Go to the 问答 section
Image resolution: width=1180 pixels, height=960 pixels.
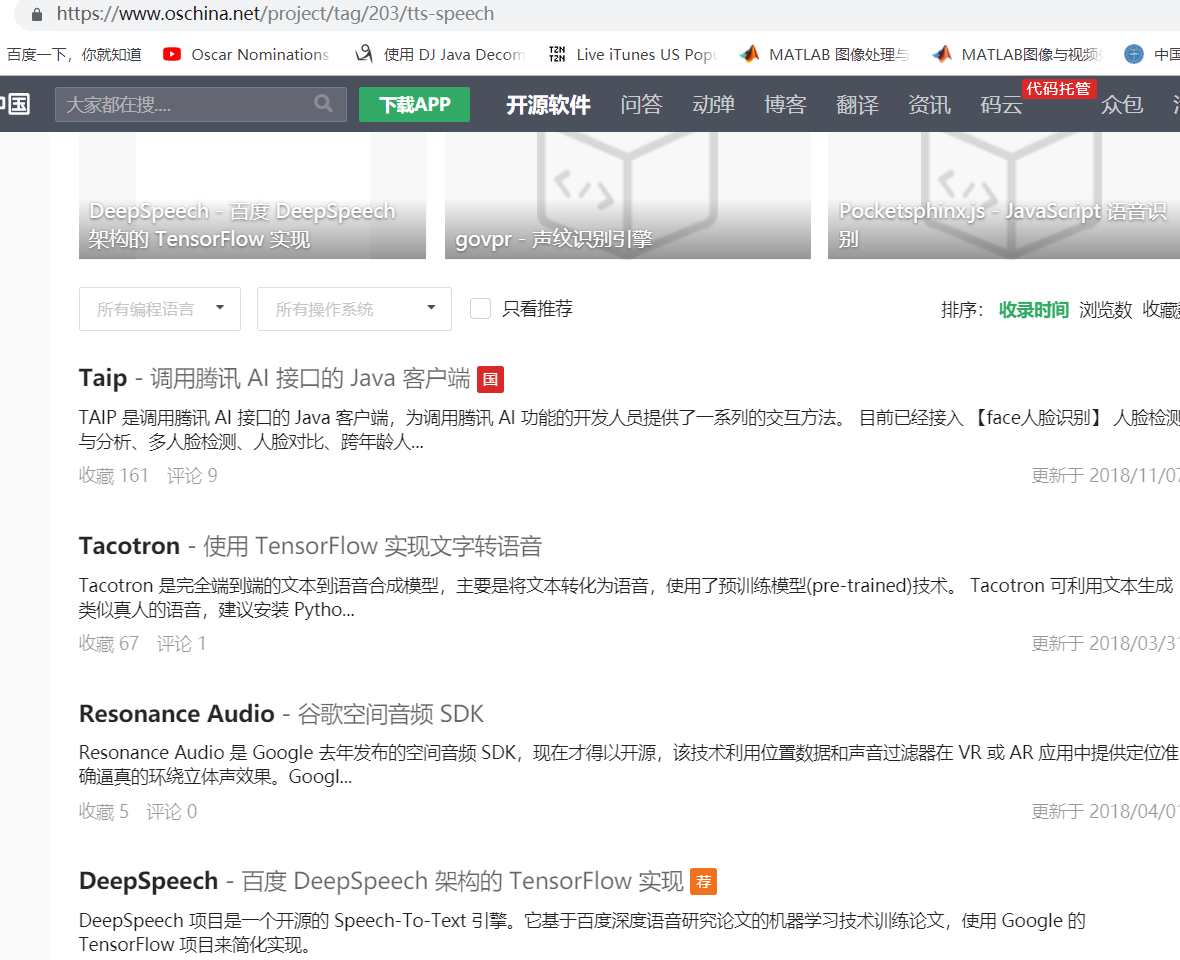click(641, 105)
